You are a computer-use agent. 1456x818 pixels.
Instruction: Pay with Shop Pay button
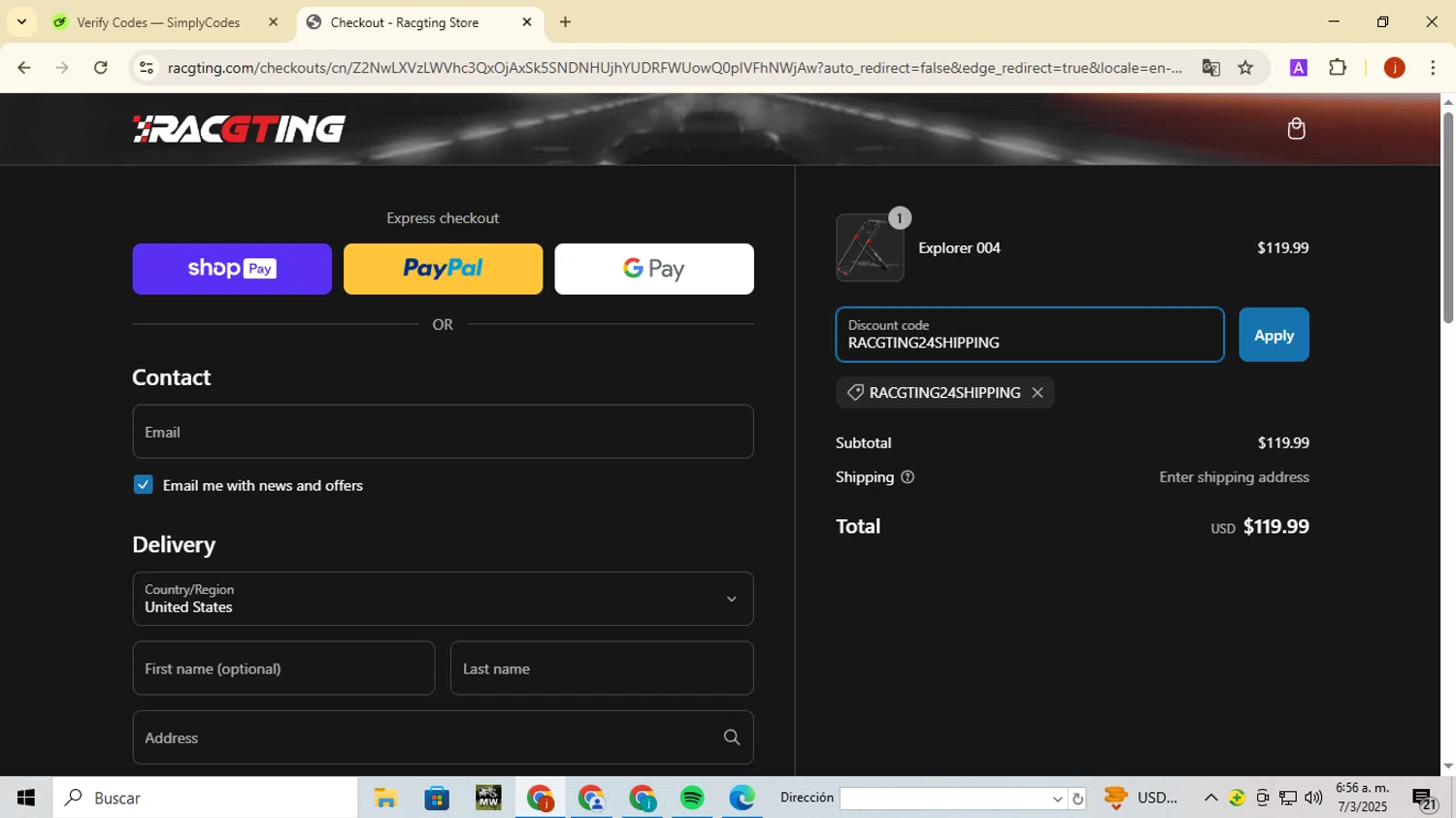pos(232,269)
